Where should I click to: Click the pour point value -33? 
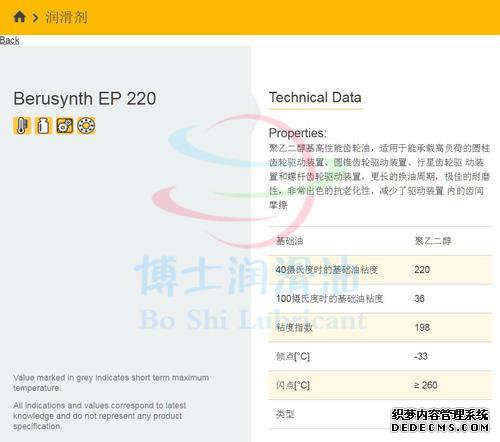(421, 356)
